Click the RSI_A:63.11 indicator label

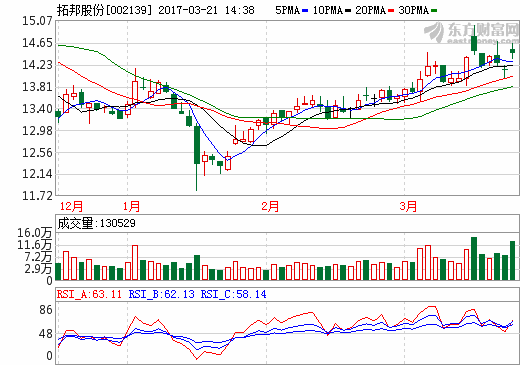(x=89, y=294)
